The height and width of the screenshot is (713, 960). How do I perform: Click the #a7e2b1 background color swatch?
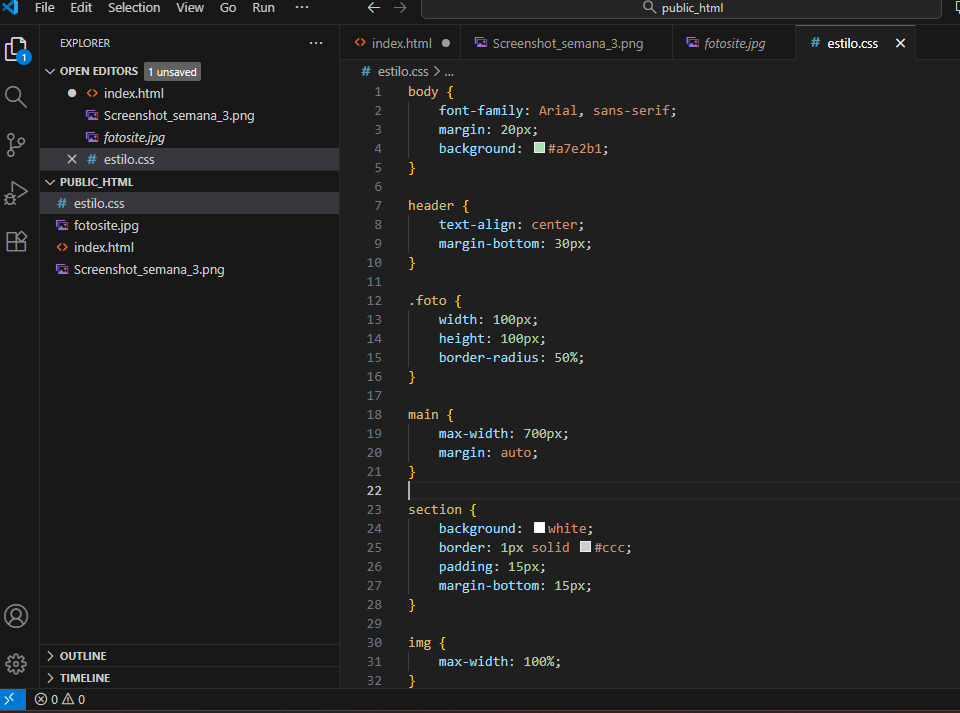(x=539, y=148)
